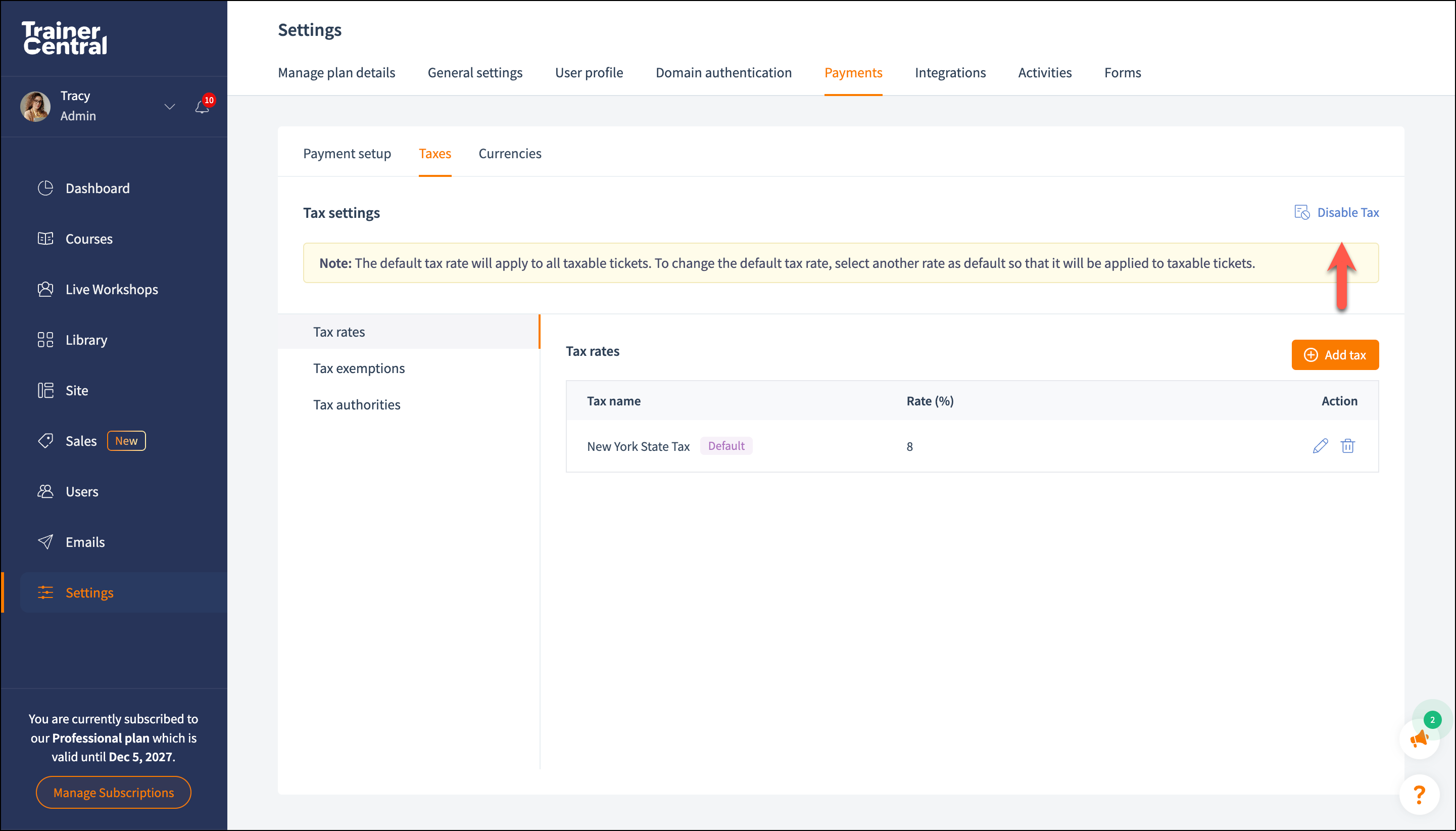Select Tax authorities in side list
This screenshot has height=831, width=1456.
pyautogui.click(x=357, y=405)
